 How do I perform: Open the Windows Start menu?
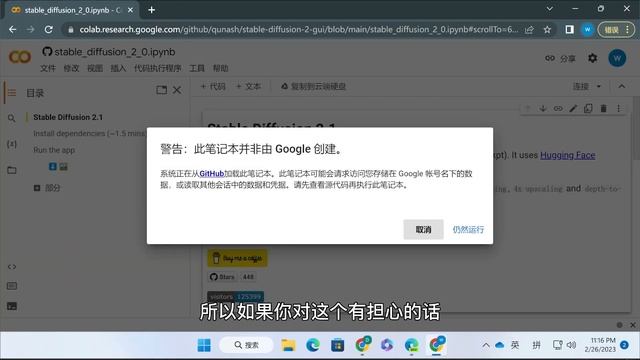click(x=204, y=345)
